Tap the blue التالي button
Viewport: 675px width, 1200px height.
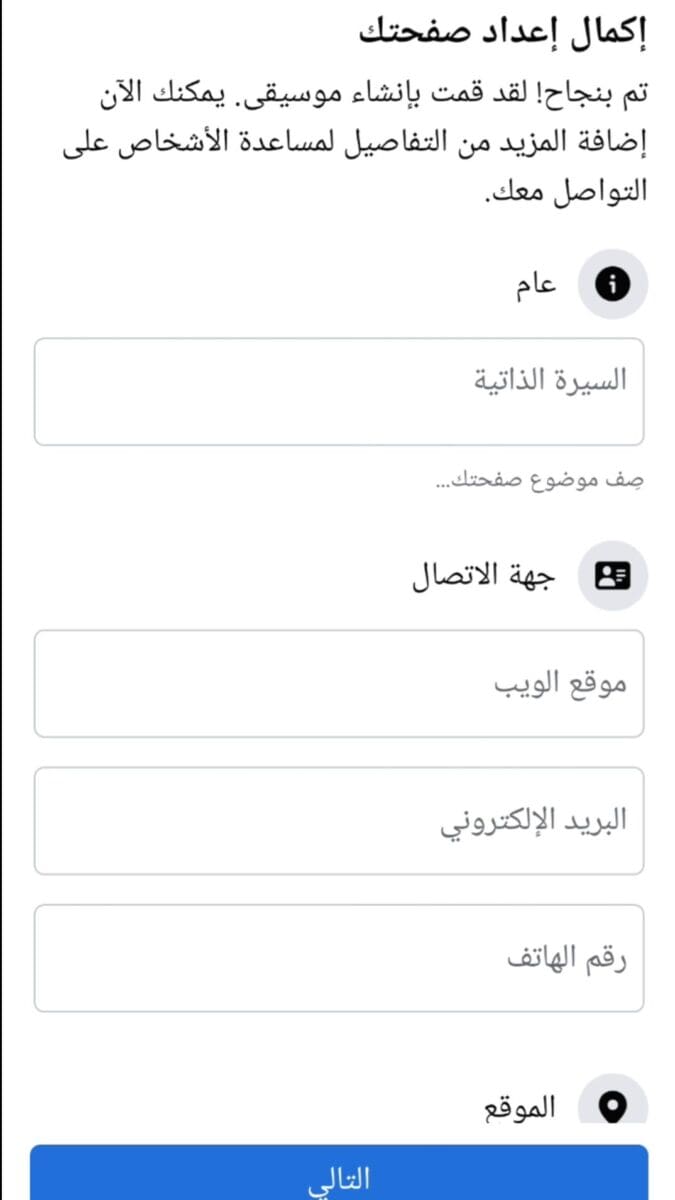coord(339,1173)
